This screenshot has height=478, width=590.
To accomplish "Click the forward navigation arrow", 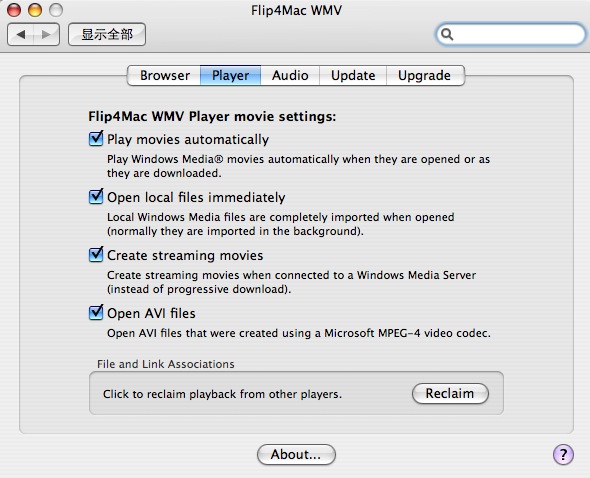I will (x=46, y=35).
